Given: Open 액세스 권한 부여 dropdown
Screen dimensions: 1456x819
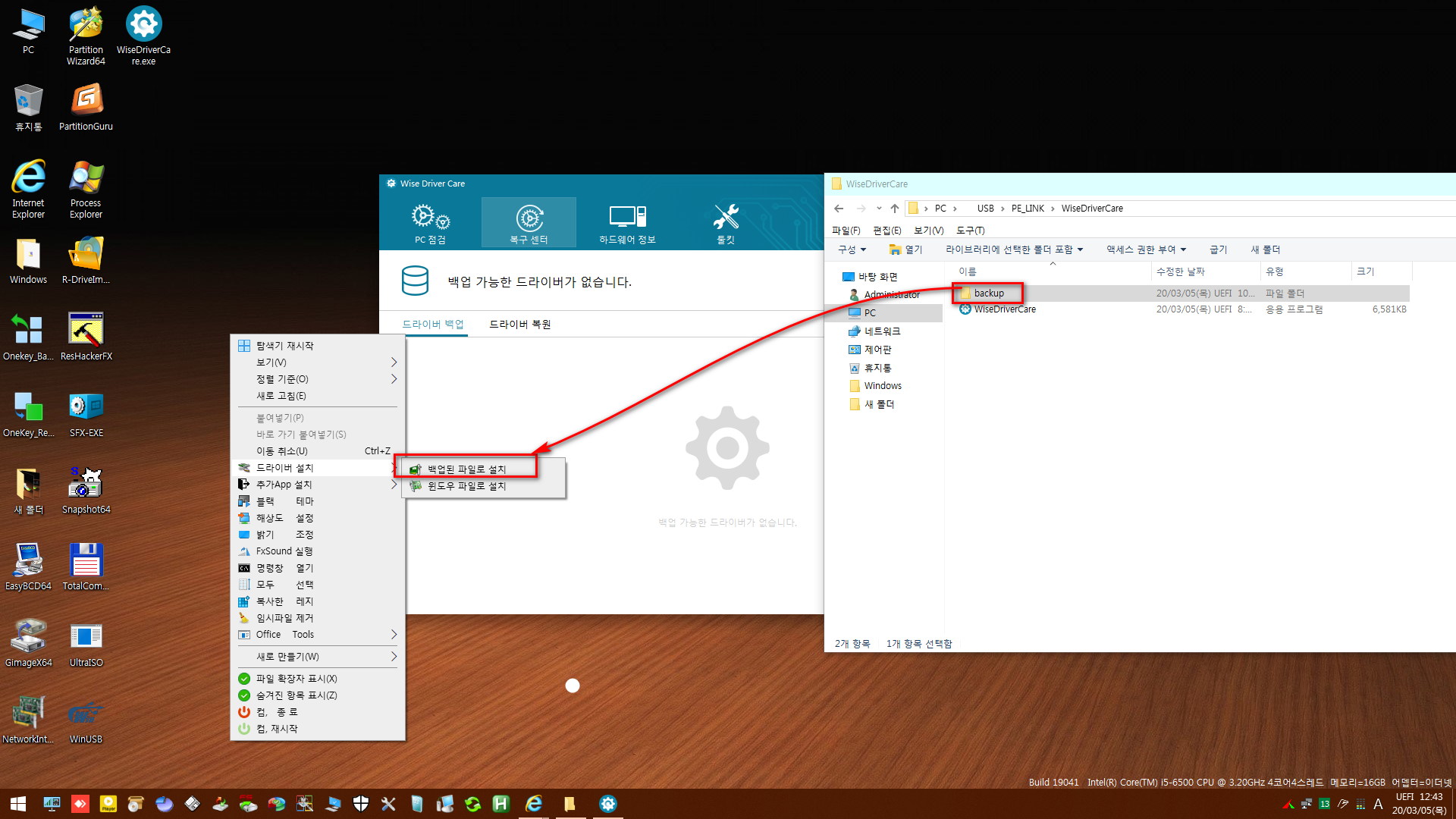Looking at the screenshot, I should click(1146, 249).
